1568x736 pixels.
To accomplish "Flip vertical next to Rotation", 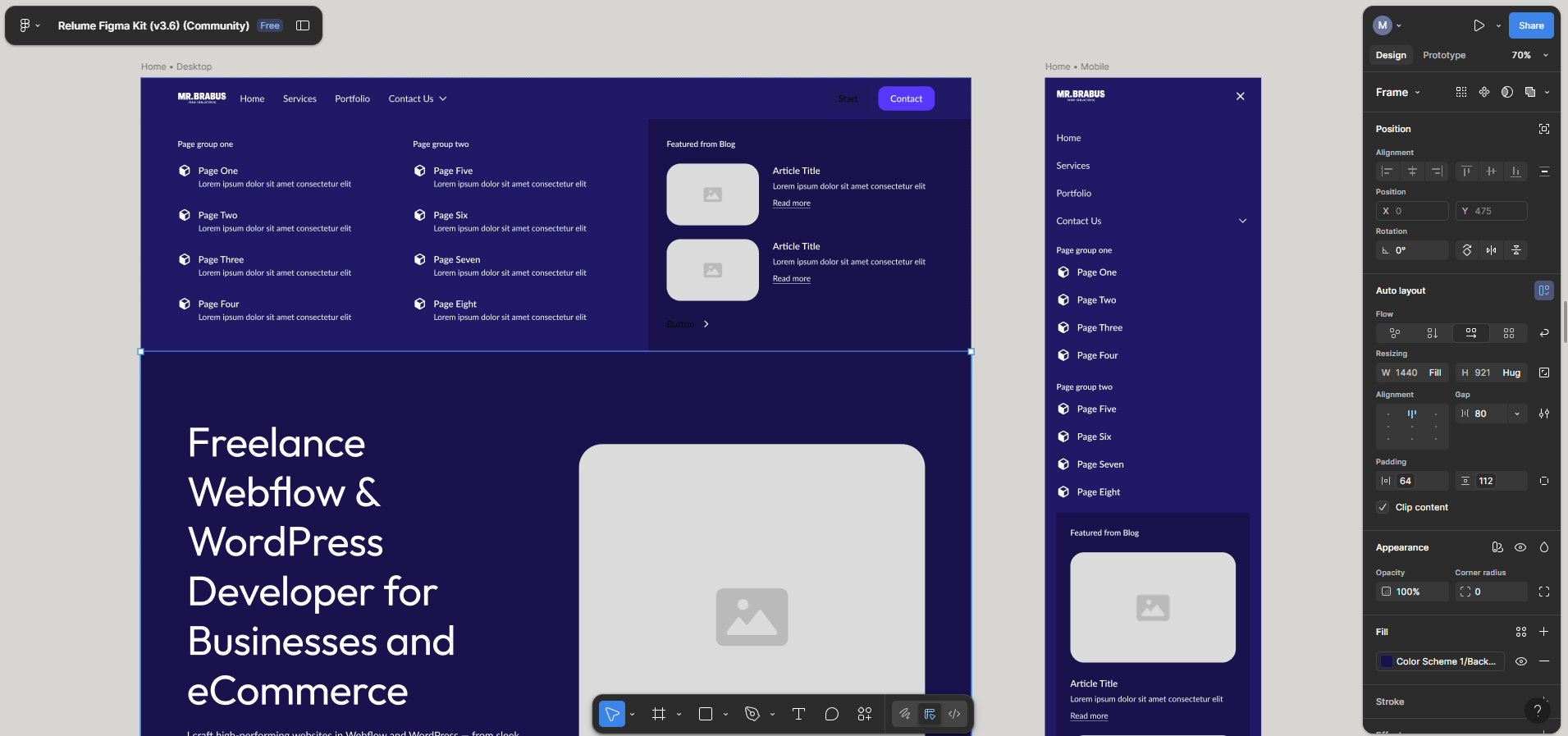I will click(x=1516, y=250).
